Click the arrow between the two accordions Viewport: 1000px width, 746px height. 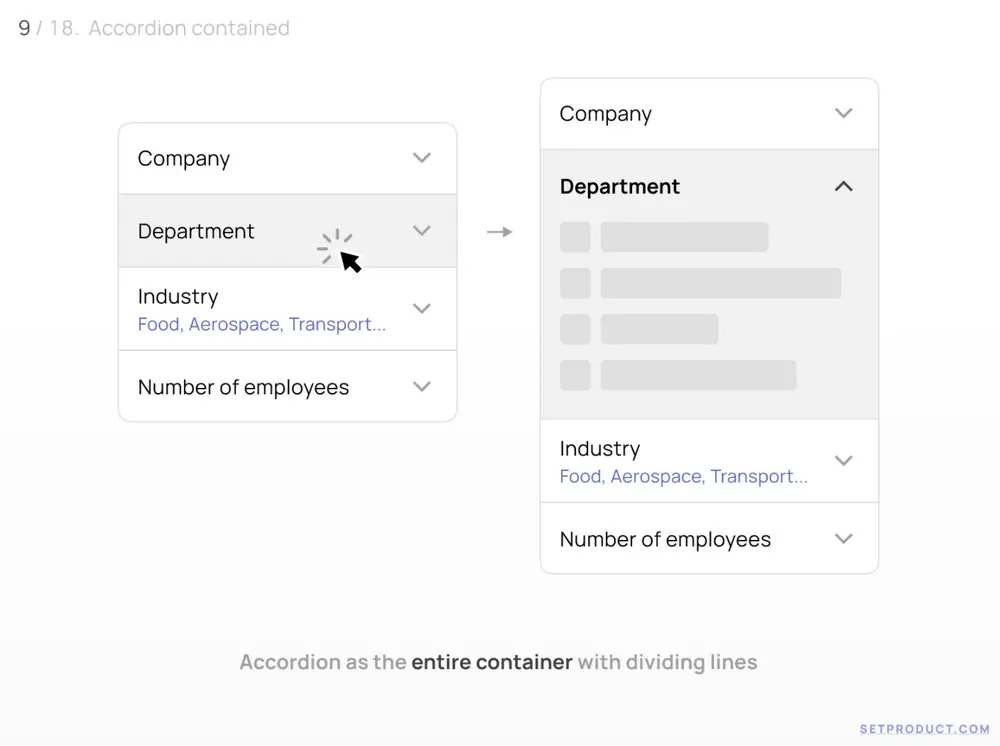(x=499, y=232)
